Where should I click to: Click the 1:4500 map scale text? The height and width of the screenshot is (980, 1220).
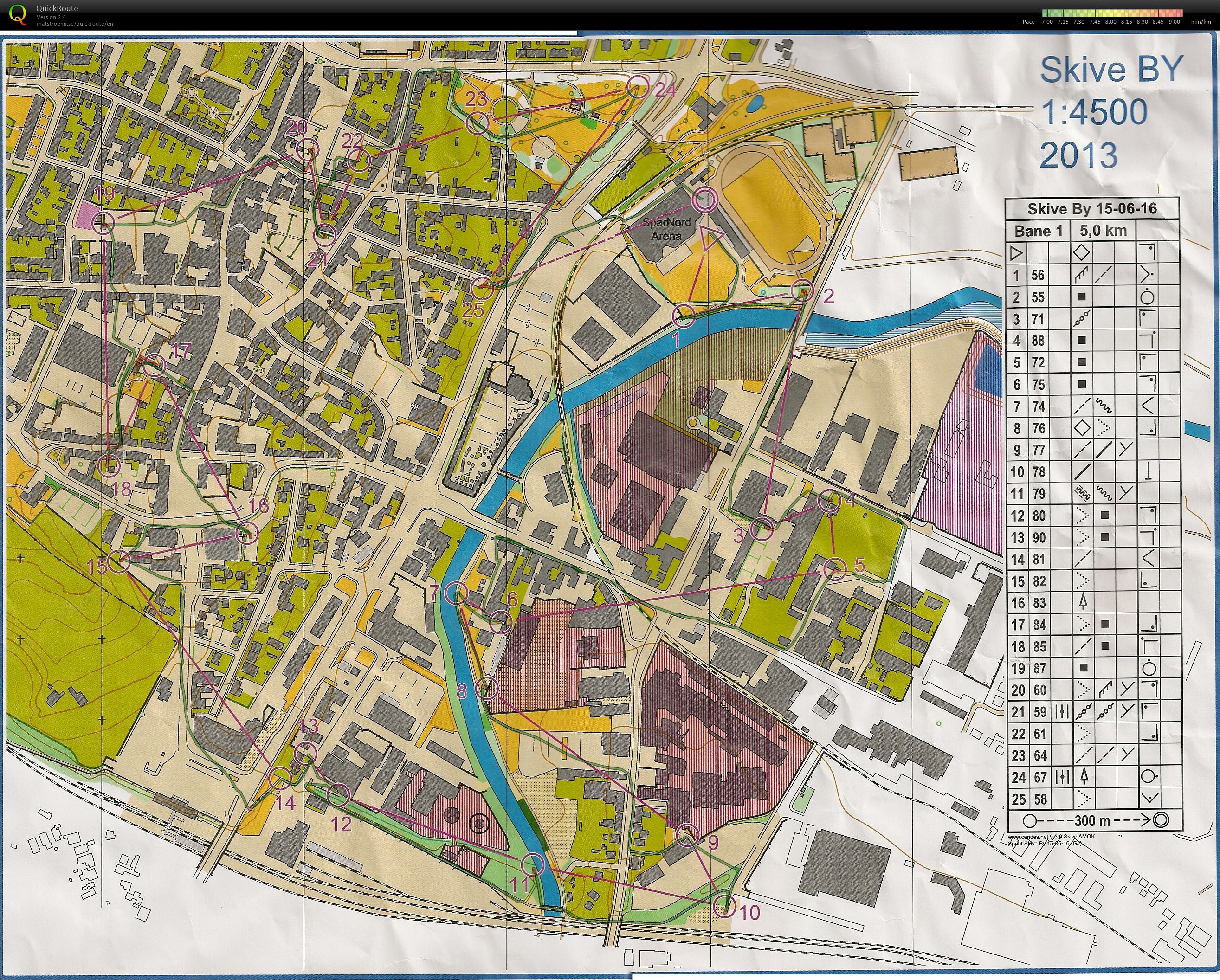(x=1094, y=112)
